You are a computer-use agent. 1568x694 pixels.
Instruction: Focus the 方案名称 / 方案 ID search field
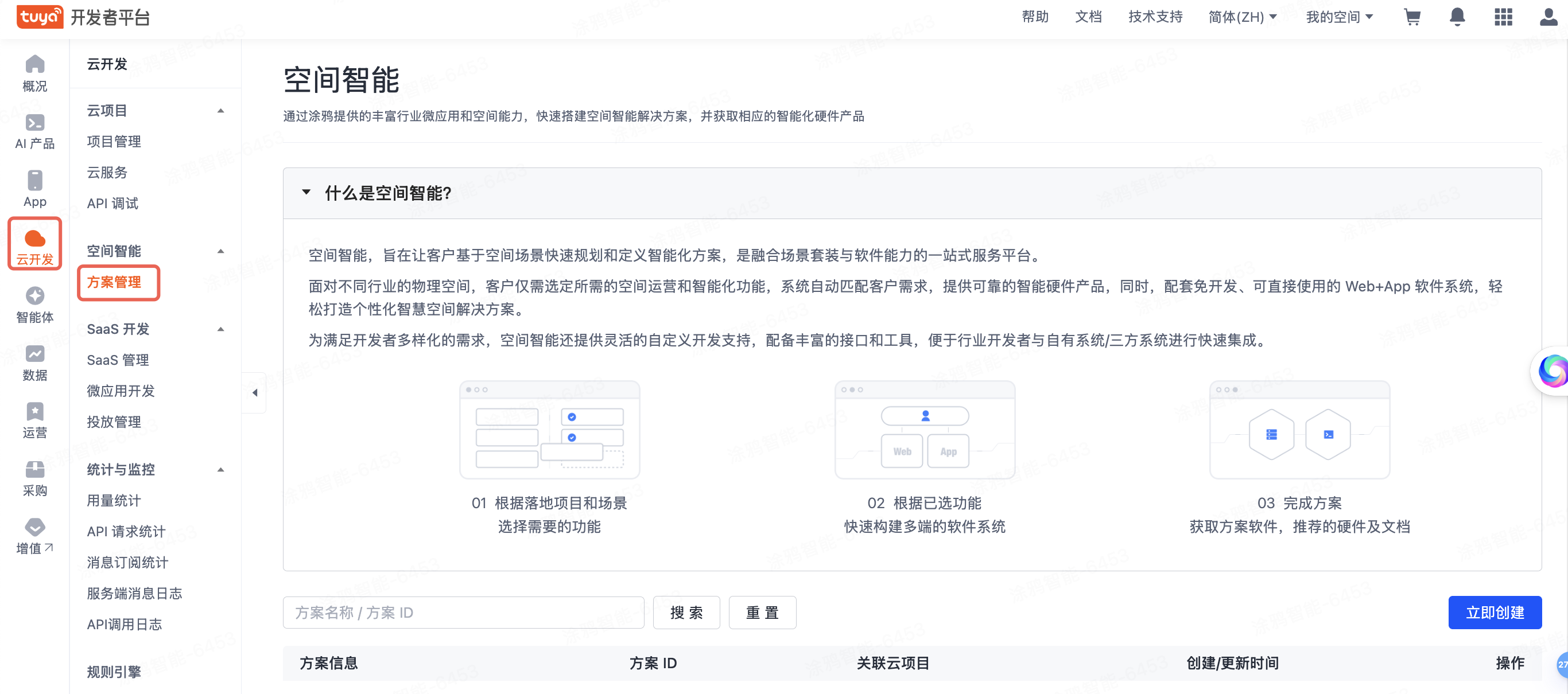click(463, 612)
